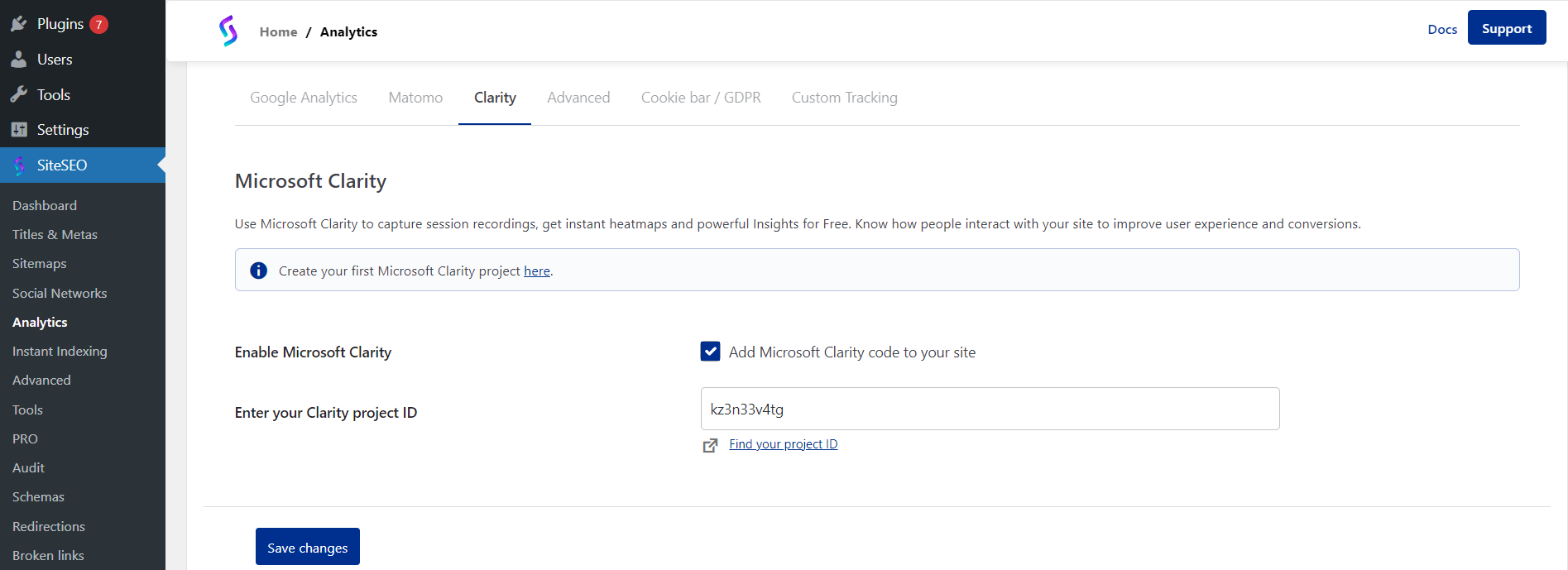Click the Add Microsoft Clarity code label text
This screenshot has height=570, width=1568.
coord(852,352)
